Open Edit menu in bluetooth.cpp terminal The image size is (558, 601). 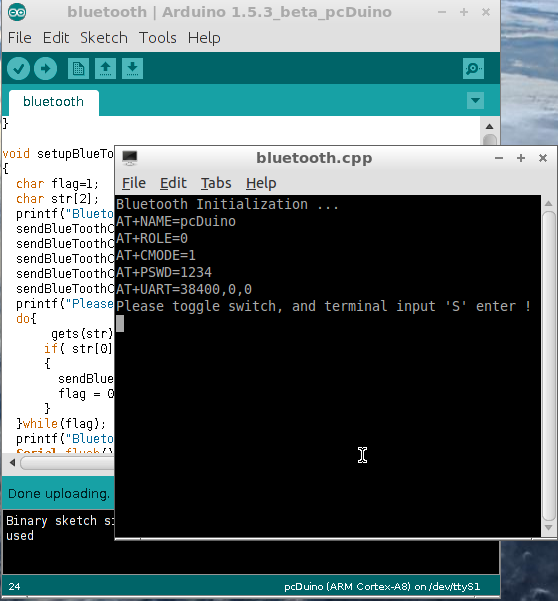tap(173, 183)
